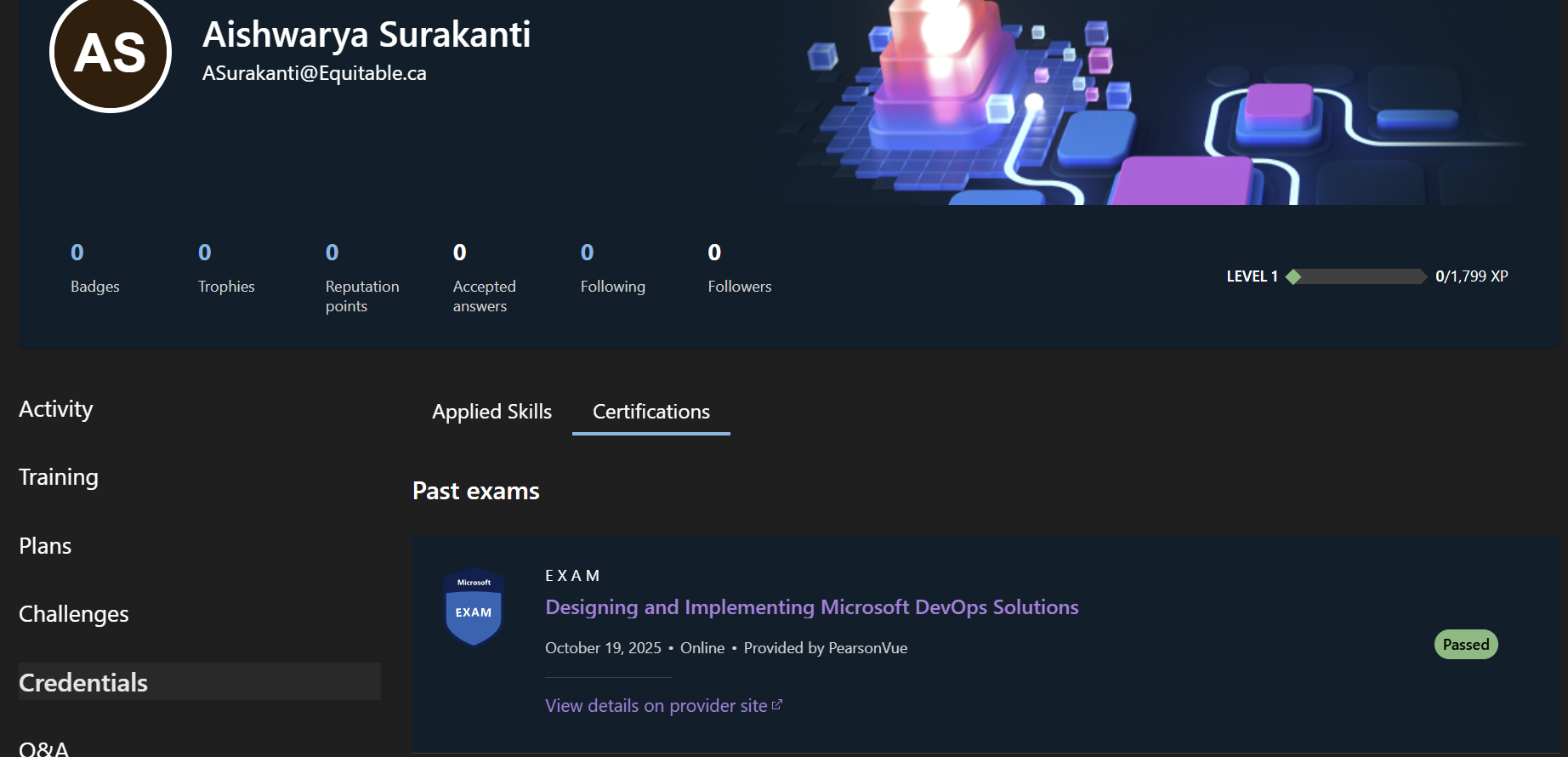Viewport: 1568px width, 757px height.
Task: Click the Passed status badge
Action: coord(1466,645)
